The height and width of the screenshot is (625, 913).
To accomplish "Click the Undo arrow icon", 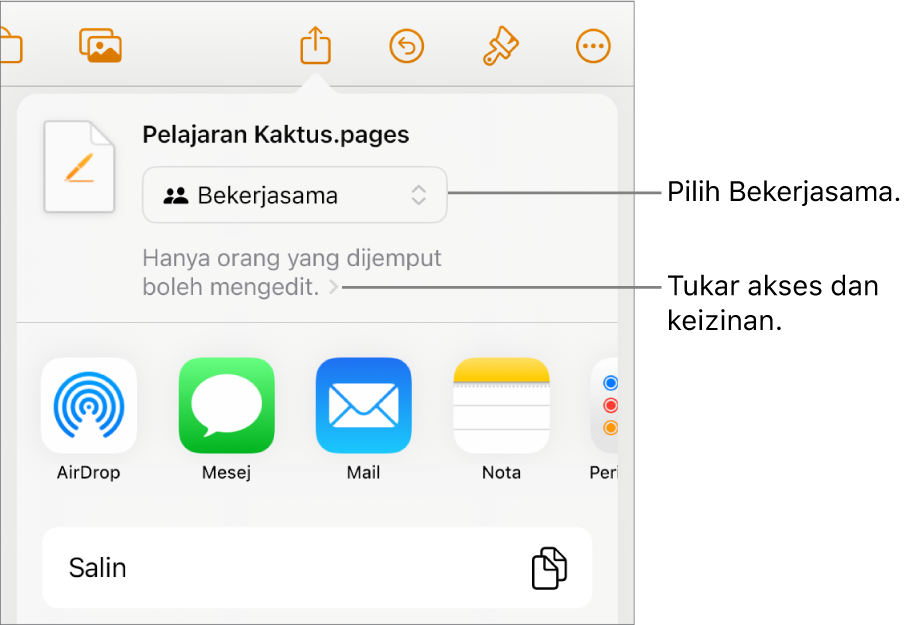I will (406, 46).
